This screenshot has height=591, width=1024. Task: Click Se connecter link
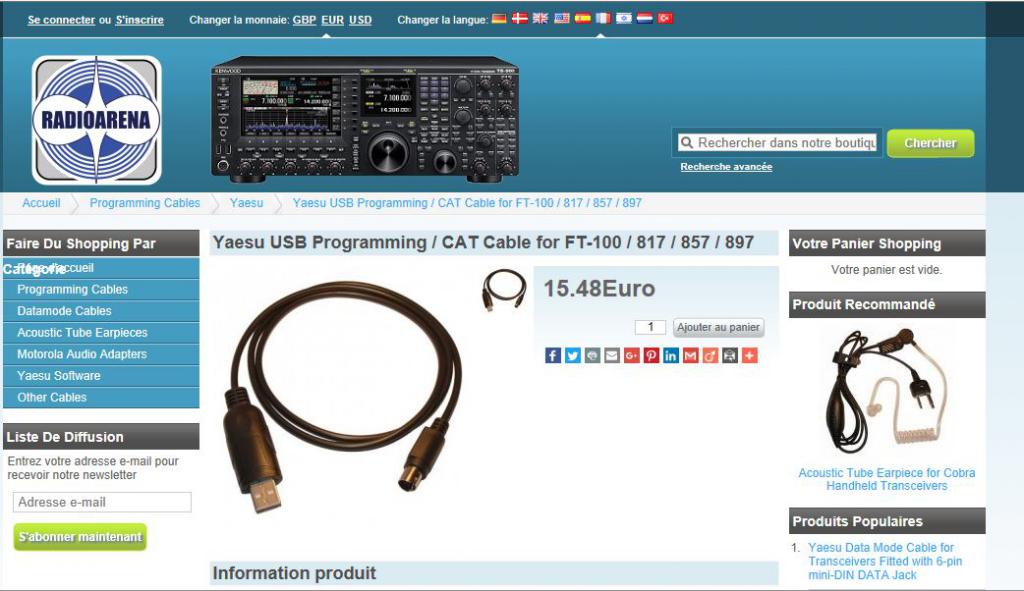tap(61, 20)
